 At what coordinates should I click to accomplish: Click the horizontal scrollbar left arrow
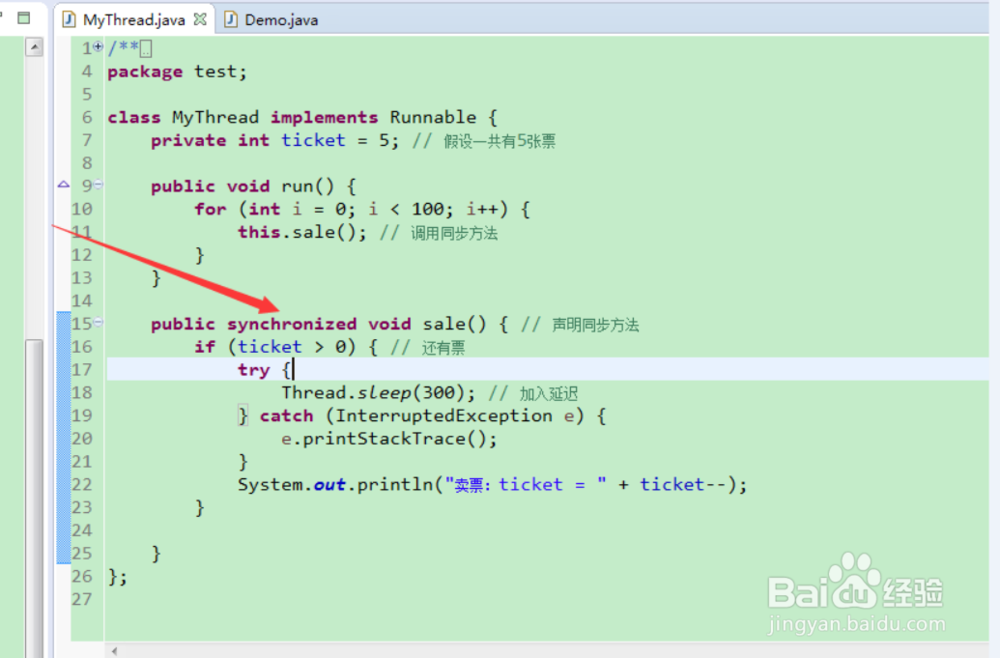point(115,651)
